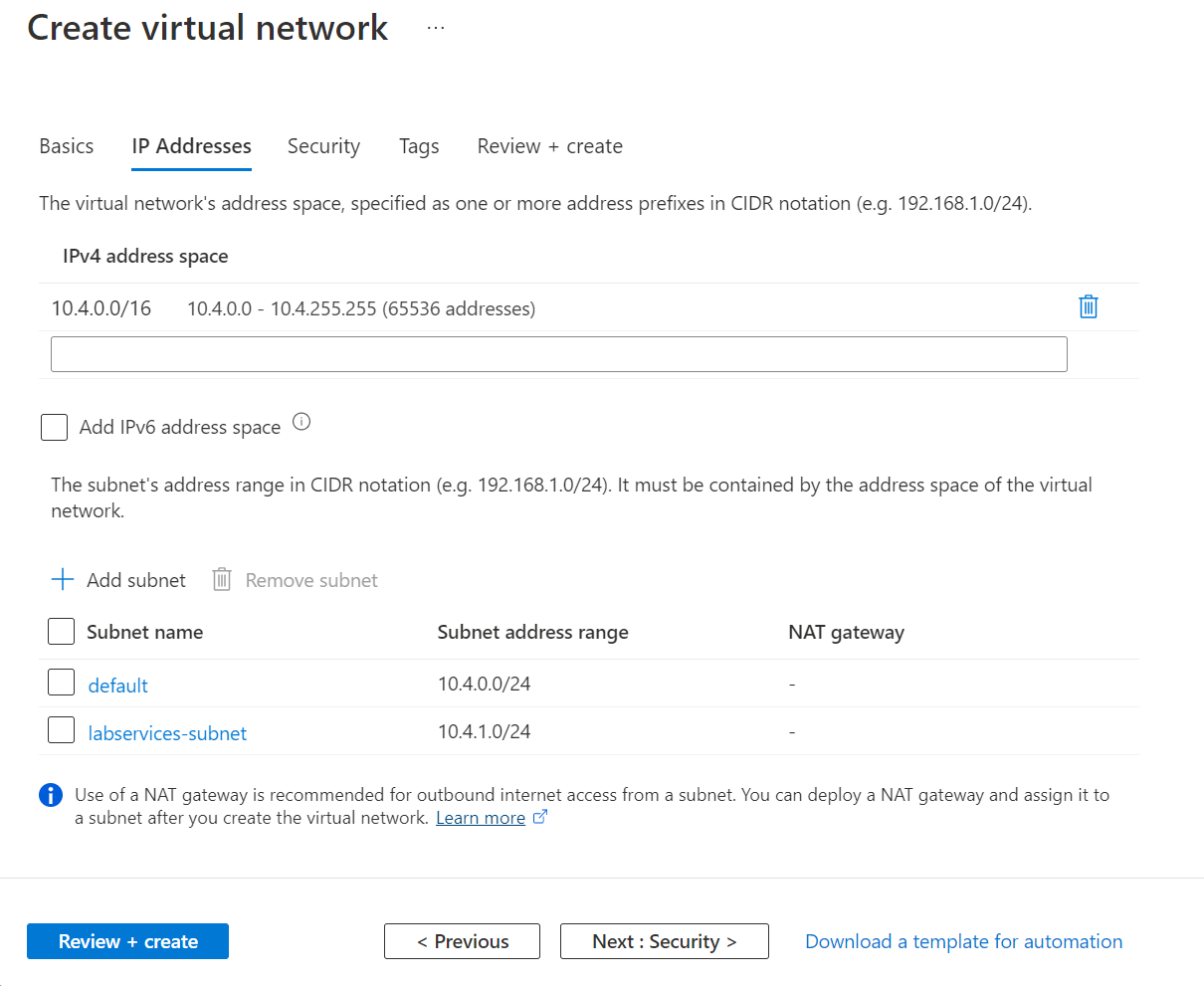The image size is (1204, 986).
Task: Click the Review + create button
Action: tap(127, 940)
